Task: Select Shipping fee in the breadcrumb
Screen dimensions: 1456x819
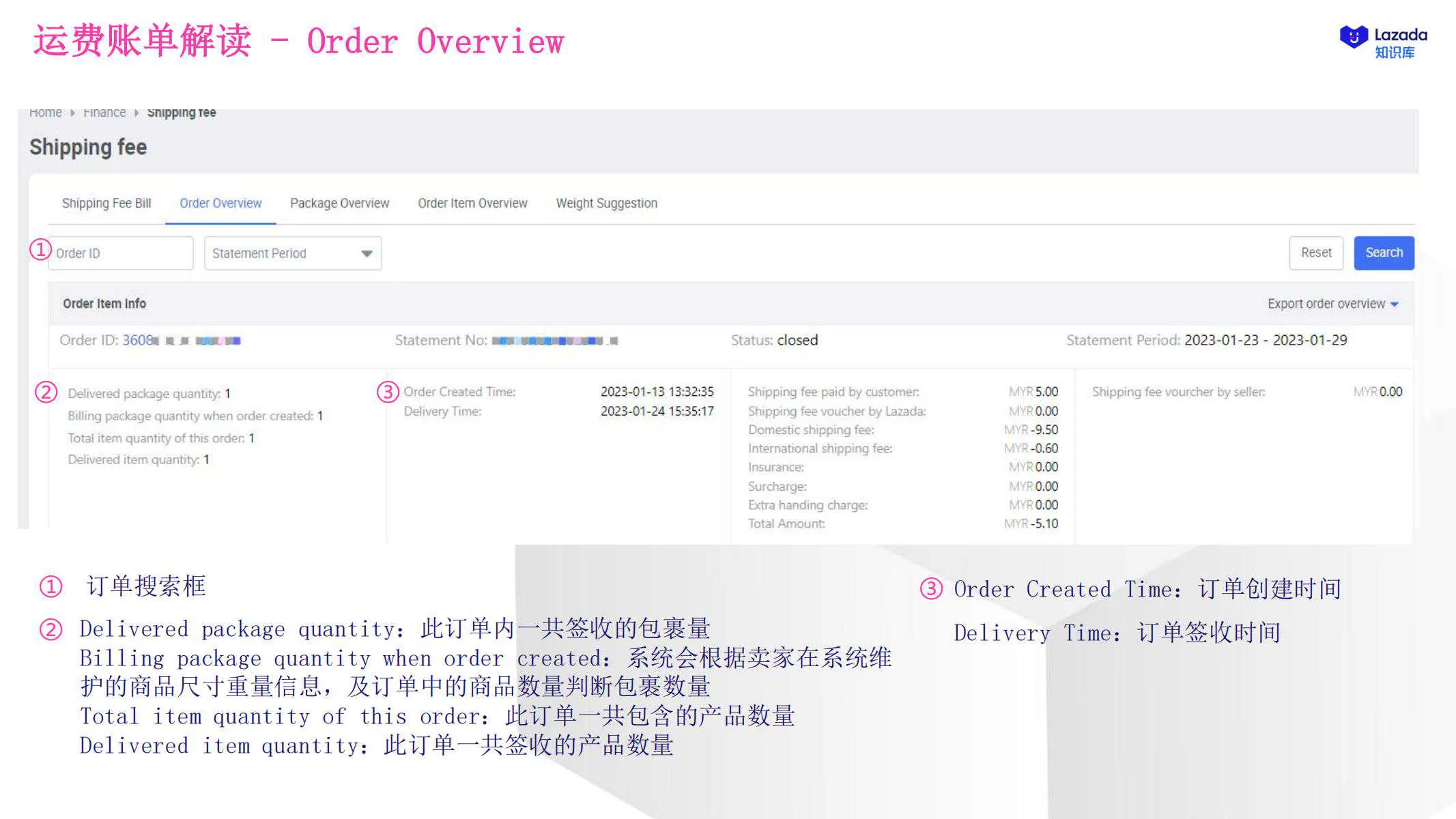Action: point(182,111)
